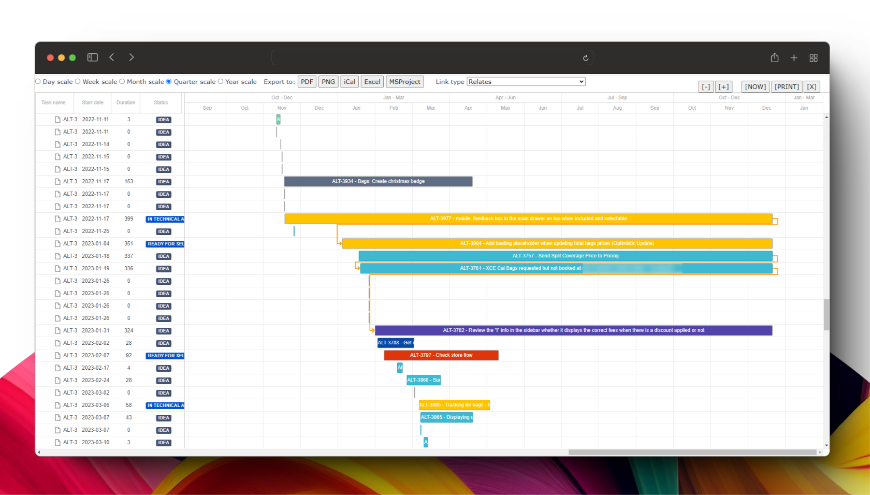Zoom out with the [-] button
Viewport: 870px width, 495px height.
(706, 87)
